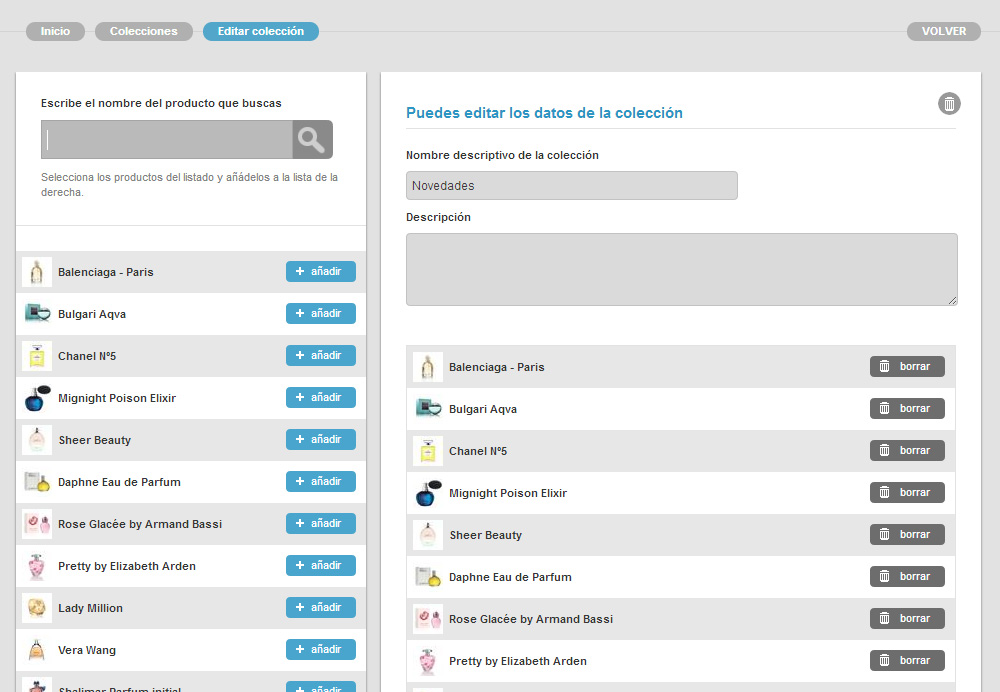Edit the collection name field containing Novedades
The width and height of the screenshot is (1000, 692).
[571, 186]
